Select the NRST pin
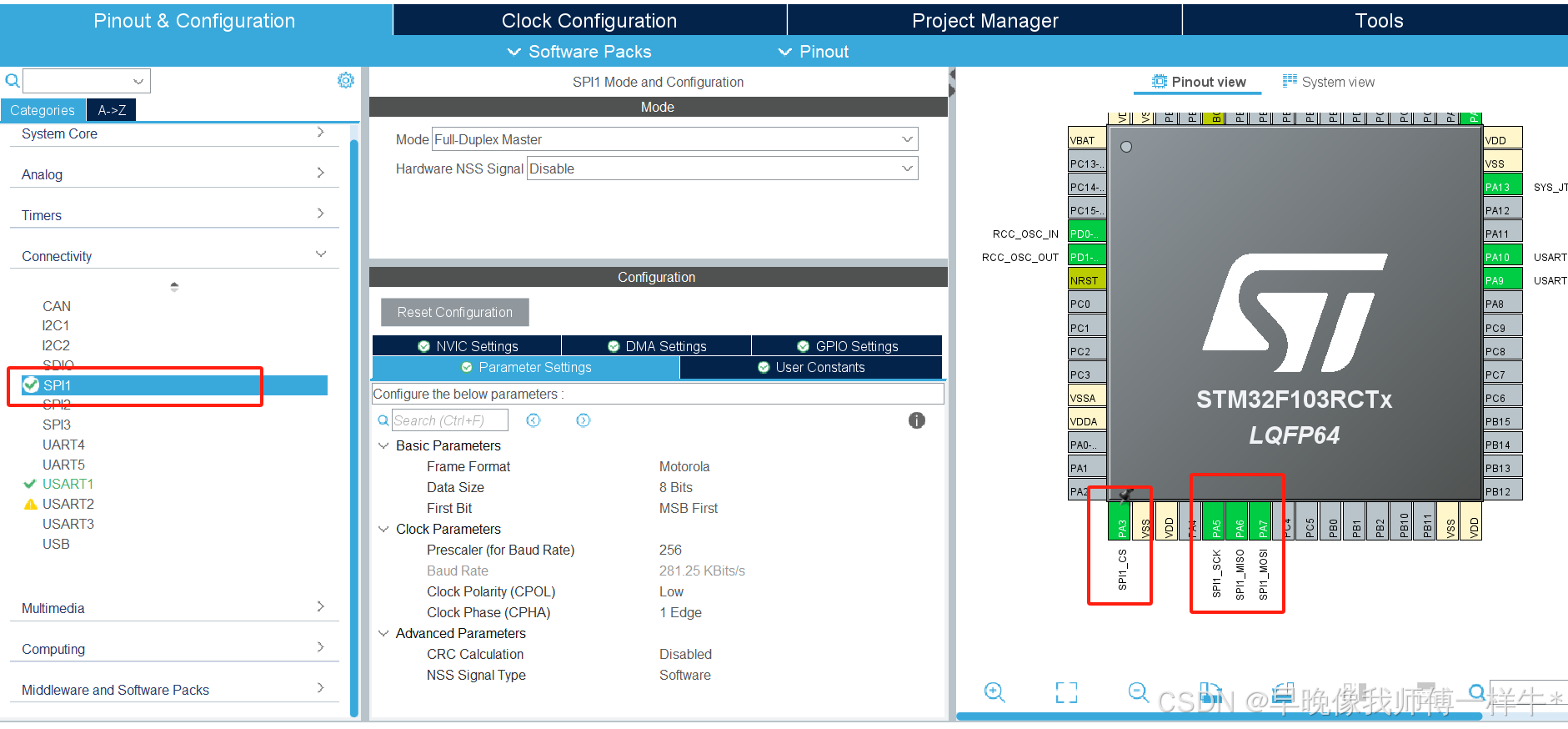Screen dimensions: 1568x729 tap(1087, 280)
